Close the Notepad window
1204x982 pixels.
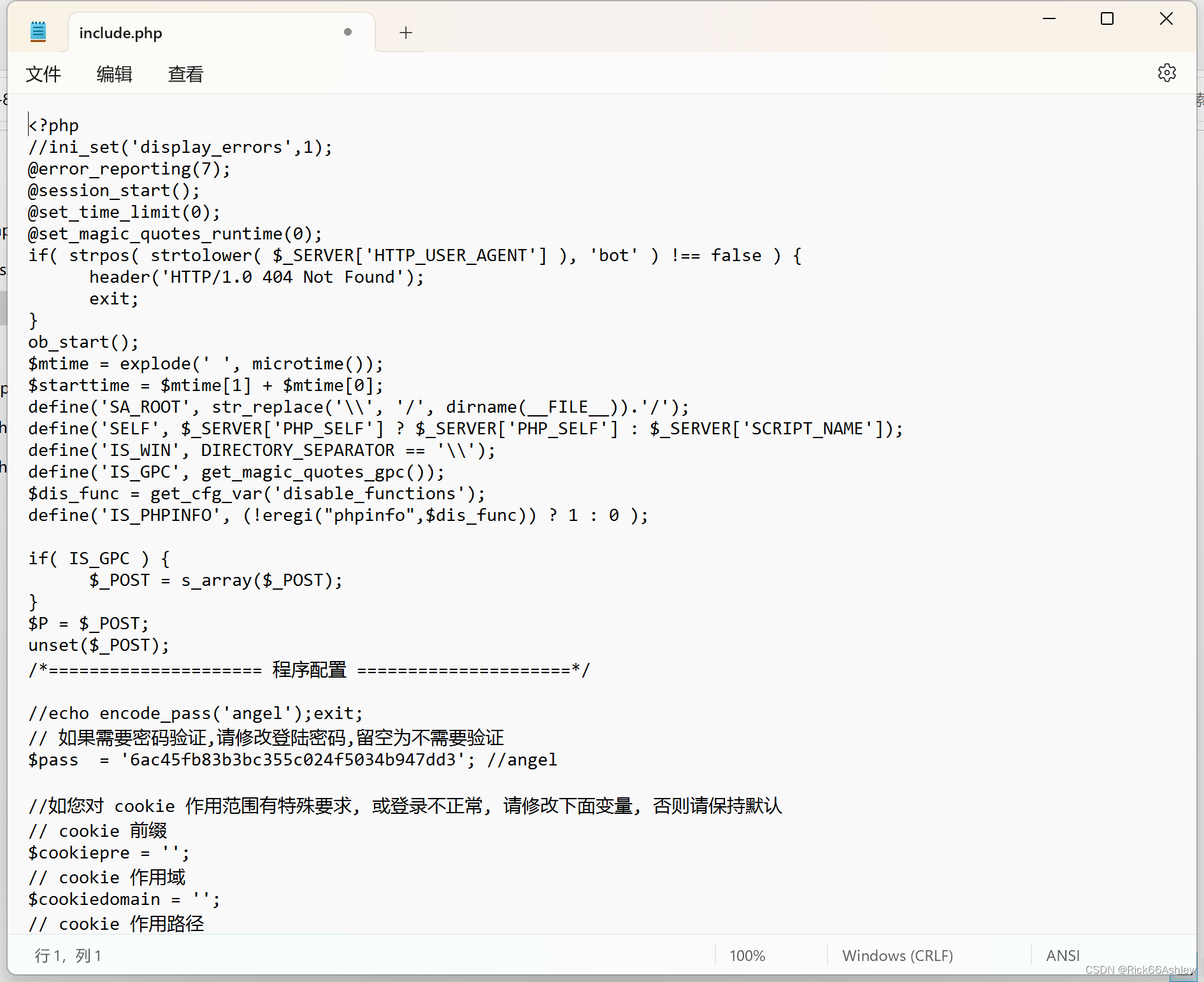(x=1166, y=19)
